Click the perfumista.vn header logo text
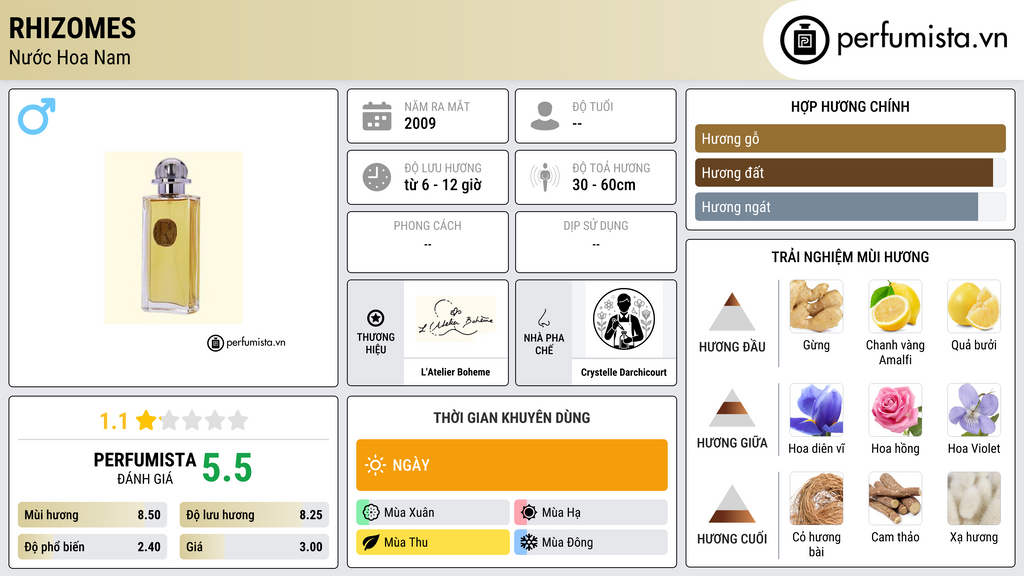 922,39
